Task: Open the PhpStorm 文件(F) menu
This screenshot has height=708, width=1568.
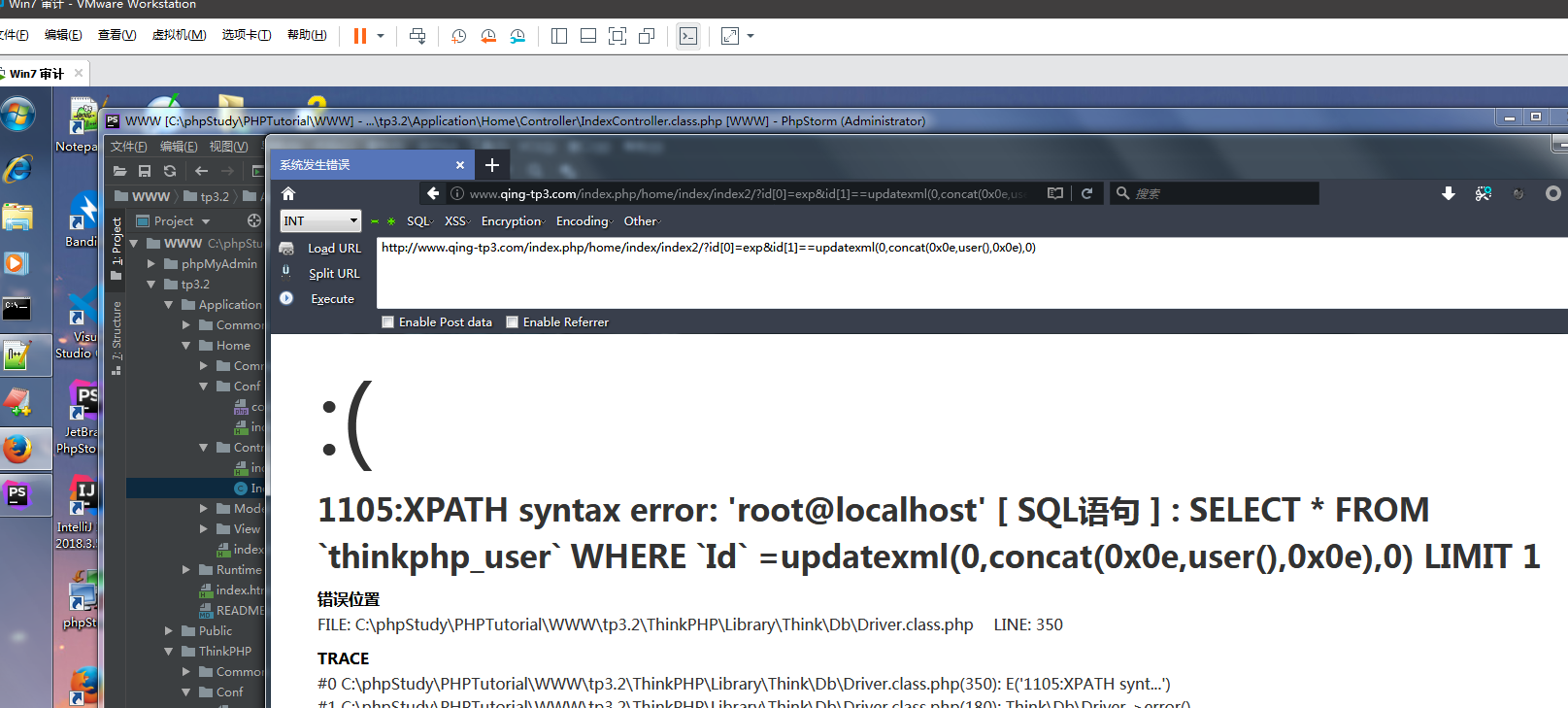Action: 128,147
